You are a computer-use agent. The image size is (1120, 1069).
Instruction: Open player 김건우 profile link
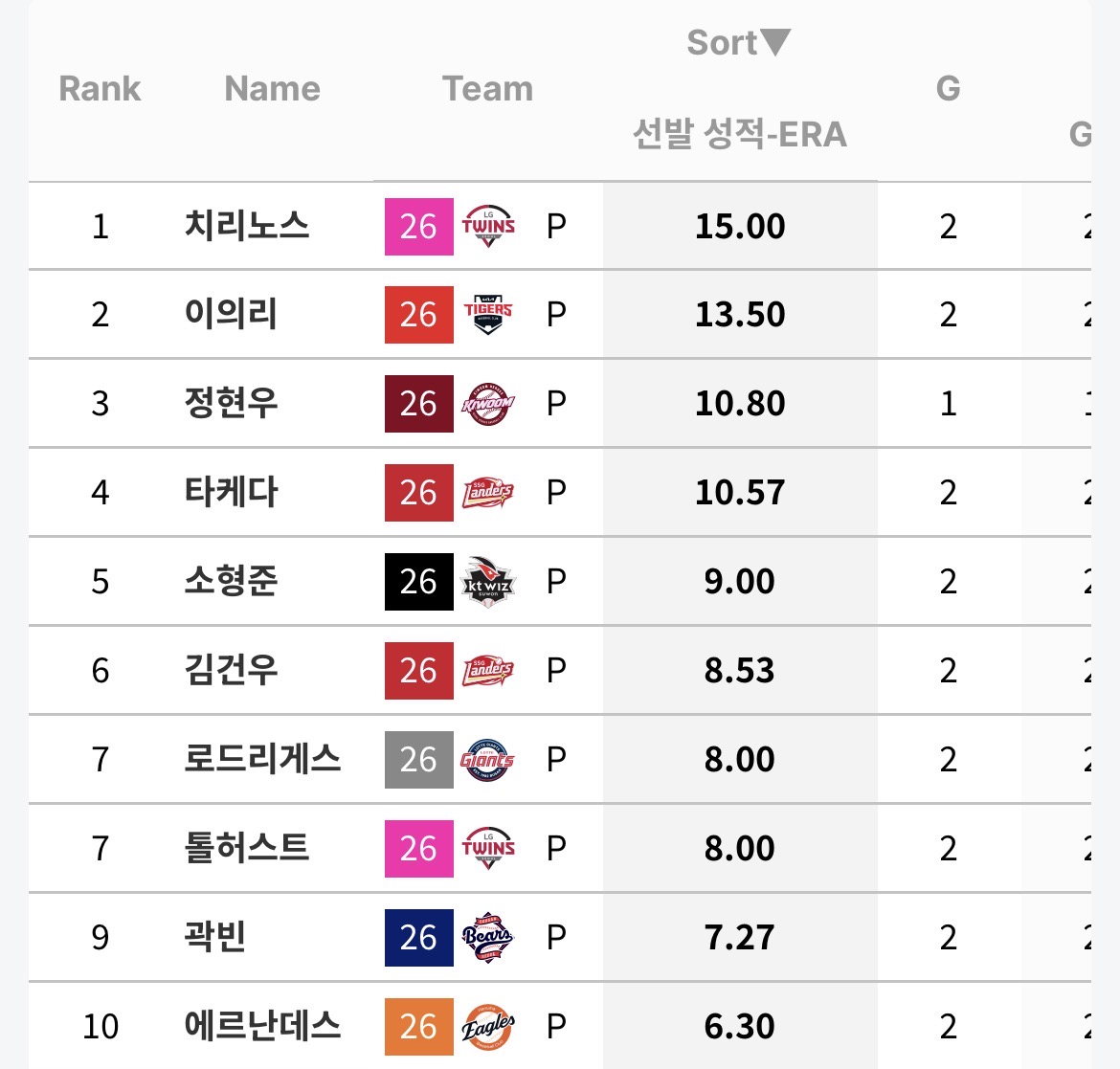231,670
